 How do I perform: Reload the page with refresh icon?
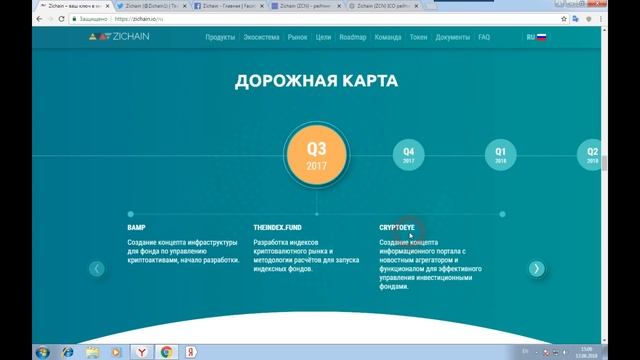coord(62,19)
